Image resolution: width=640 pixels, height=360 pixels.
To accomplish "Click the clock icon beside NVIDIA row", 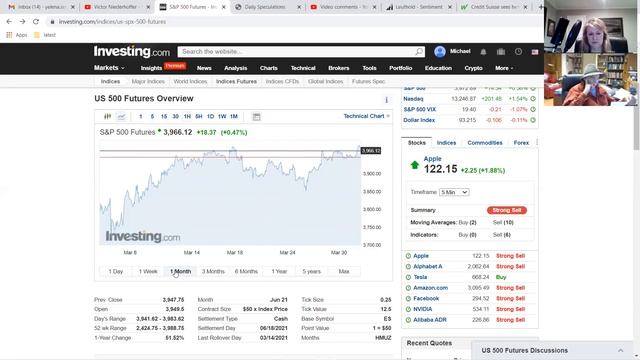I will coord(408,309).
